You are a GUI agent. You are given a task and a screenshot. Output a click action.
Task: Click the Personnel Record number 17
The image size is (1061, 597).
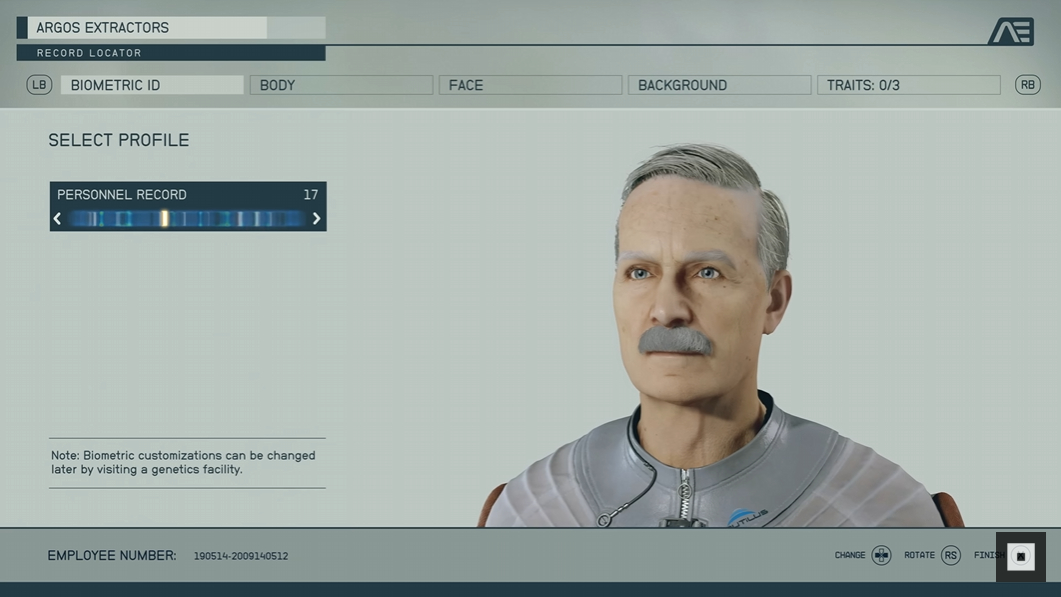coord(311,195)
